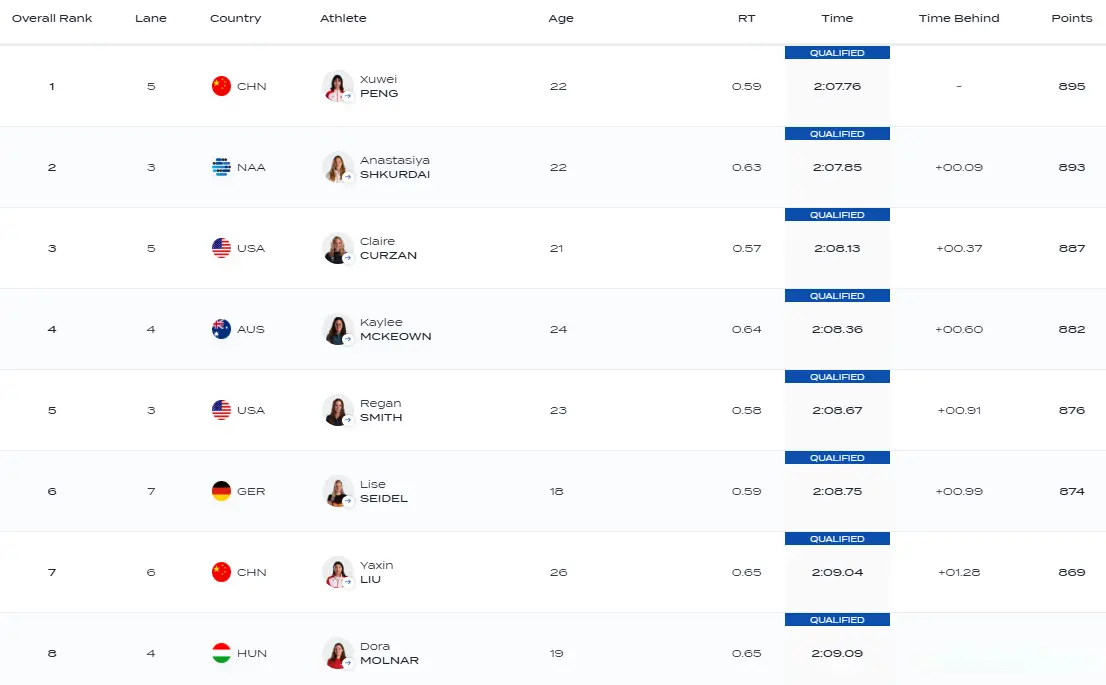1106x685 pixels.
Task: Click the China flag icon for Xuwei Peng
Action: tap(221, 86)
